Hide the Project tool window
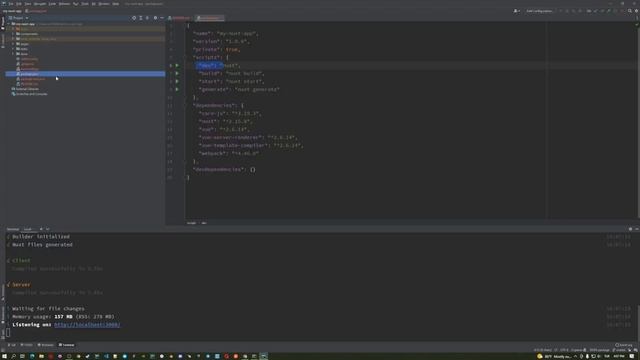640x360 pixels. pos(162,18)
